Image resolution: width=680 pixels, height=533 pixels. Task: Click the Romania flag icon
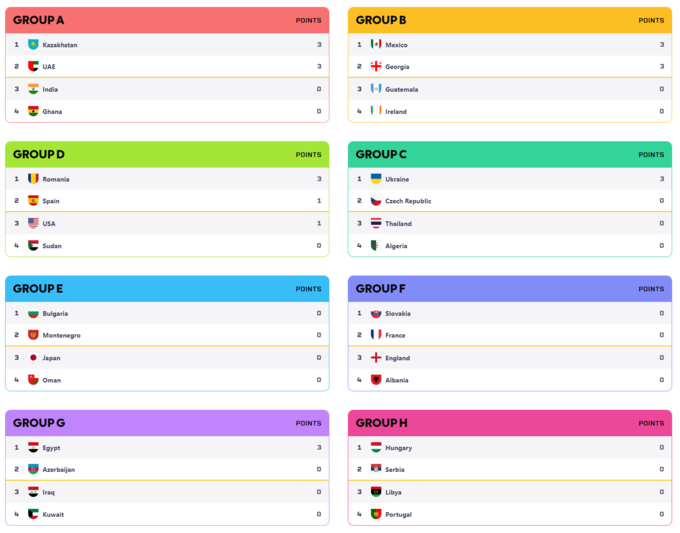33,179
